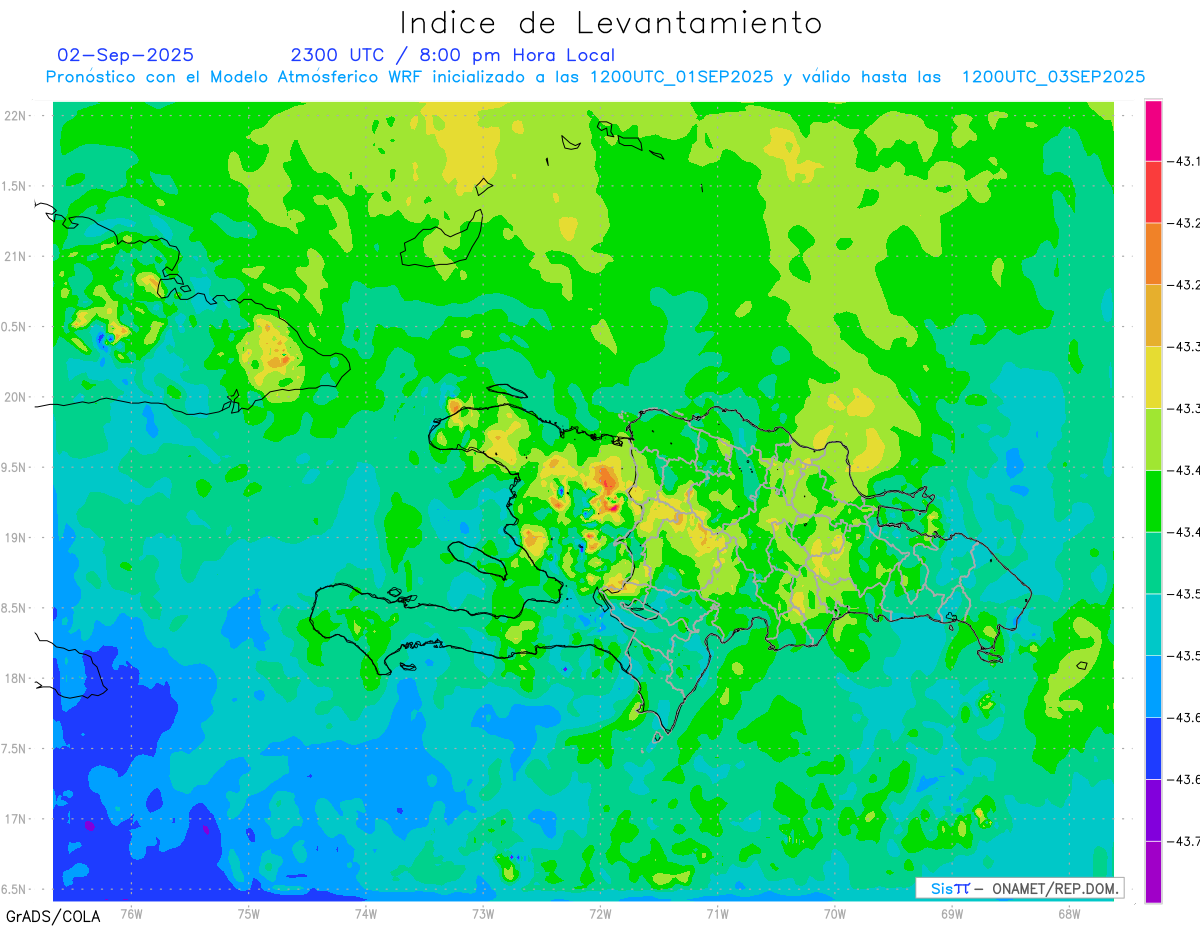Click the '7.5N' latitude label
The image size is (1200, 927).
click(x=16, y=749)
